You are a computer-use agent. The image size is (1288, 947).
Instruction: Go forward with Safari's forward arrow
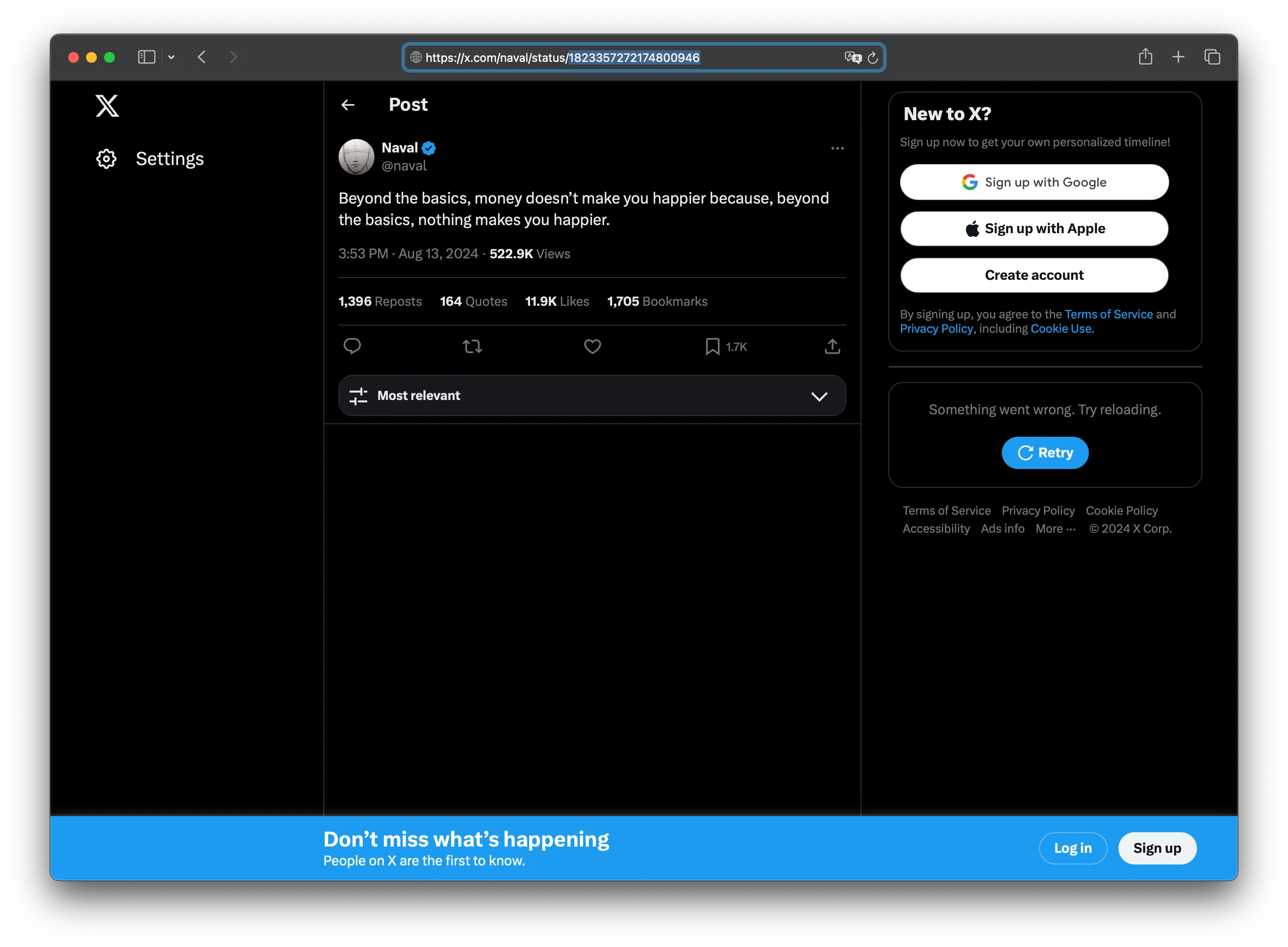(x=233, y=57)
